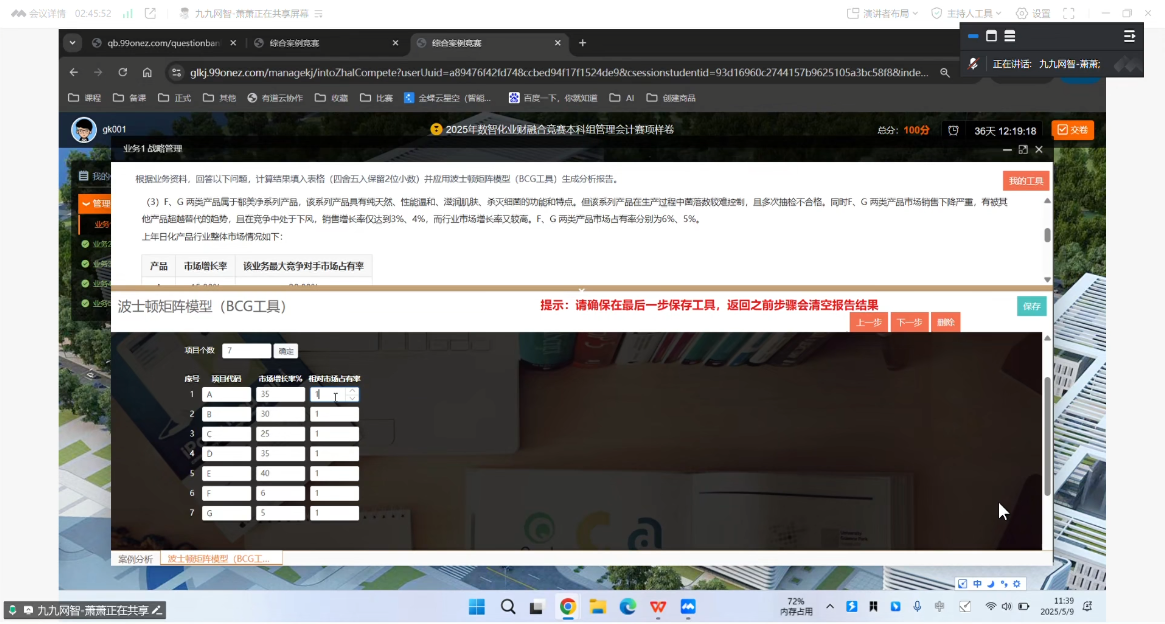Open Microsoft Edge from the taskbar
1165x624 pixels.
point(628,606)
